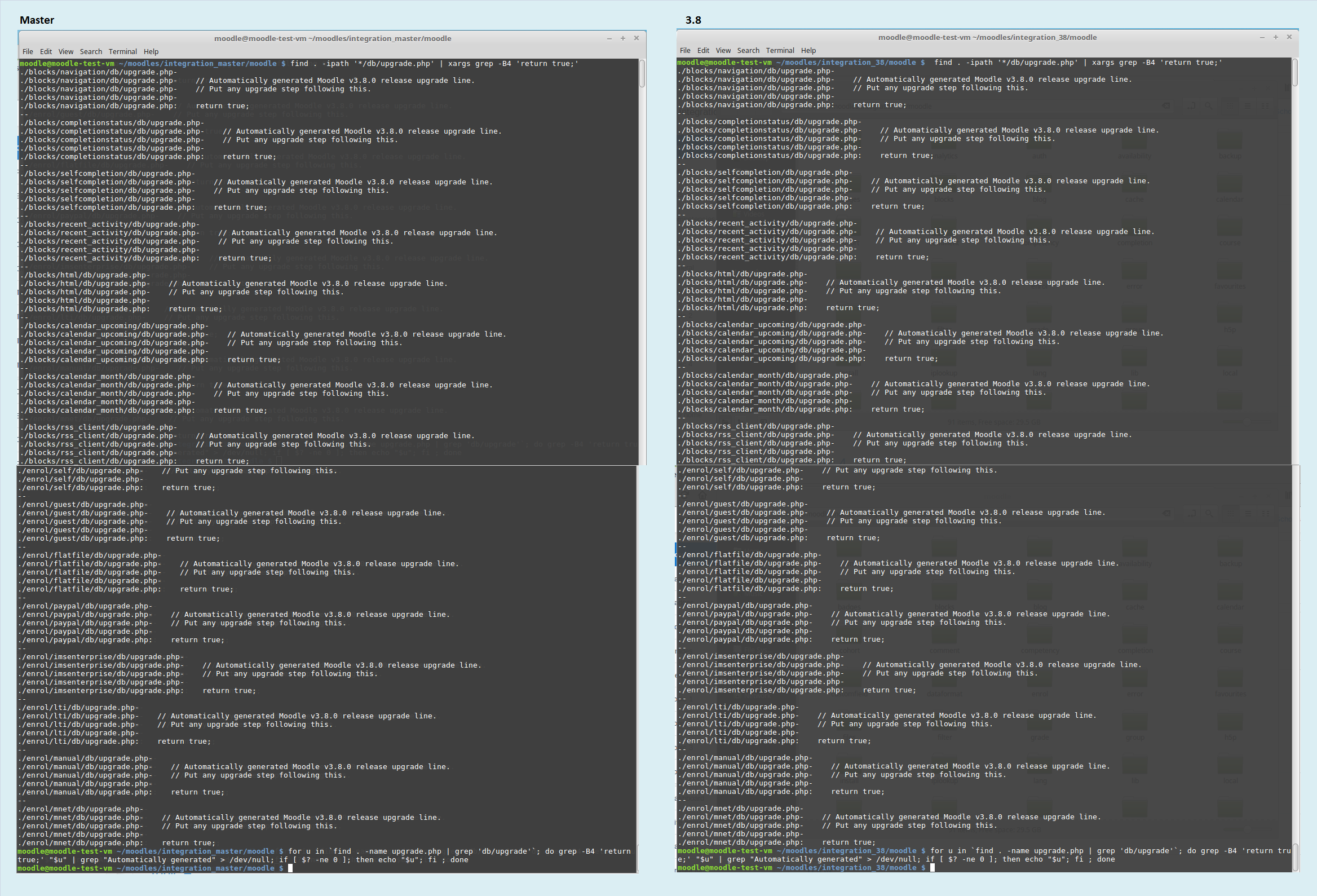This screenshot has width=1317, height=896.
Task: Click enrol/mnet 'return true;' line in Master
Action: click(117, 843)
